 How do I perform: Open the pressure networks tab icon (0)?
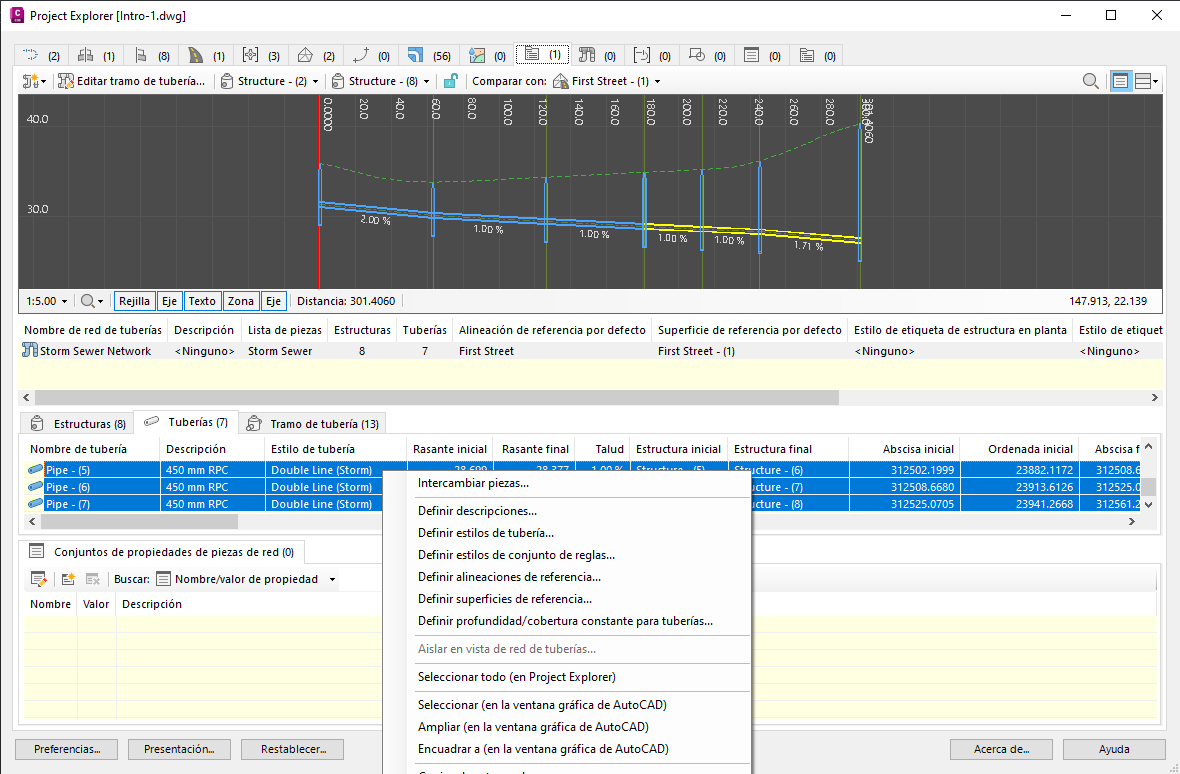click(x=652, y=55)
